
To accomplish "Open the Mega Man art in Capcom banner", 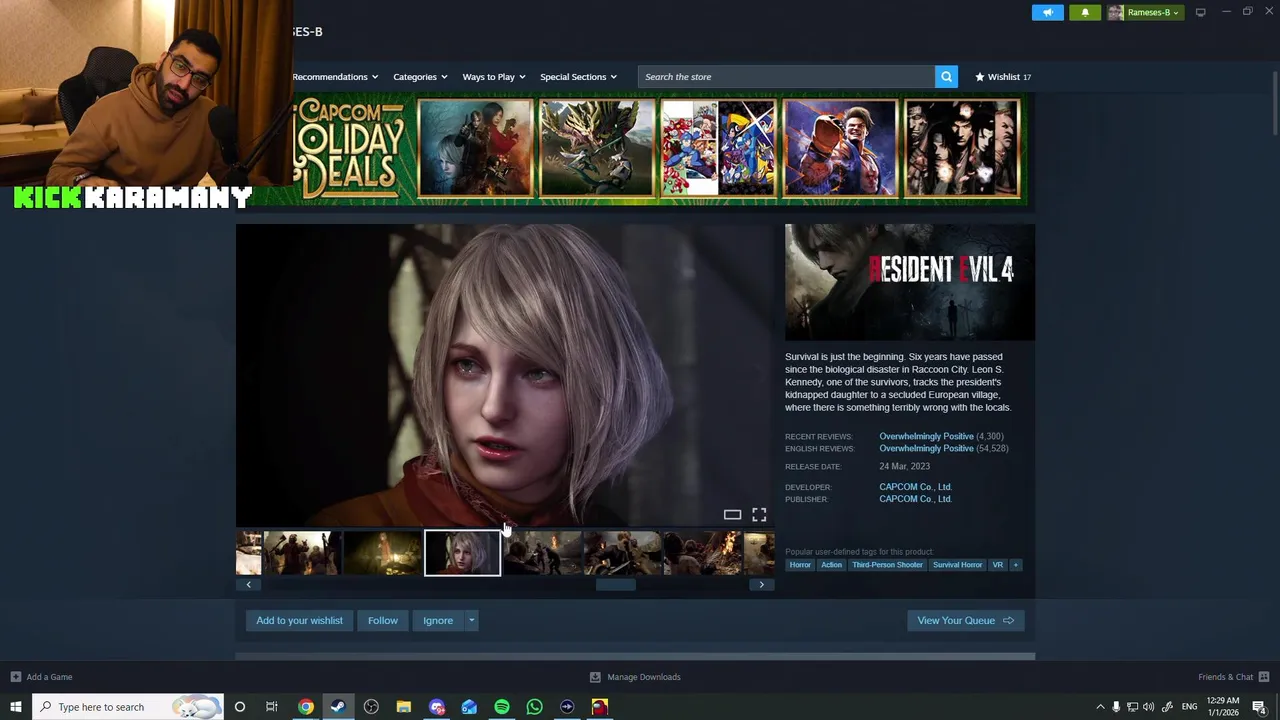I will coord(718,148).
